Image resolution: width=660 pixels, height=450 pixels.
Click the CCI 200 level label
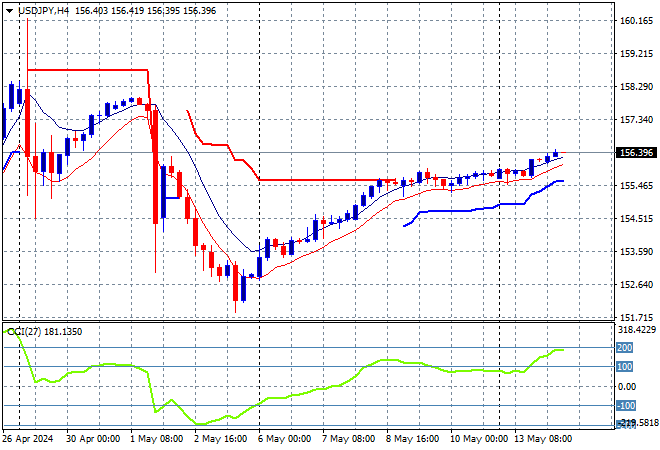[625, 348]
